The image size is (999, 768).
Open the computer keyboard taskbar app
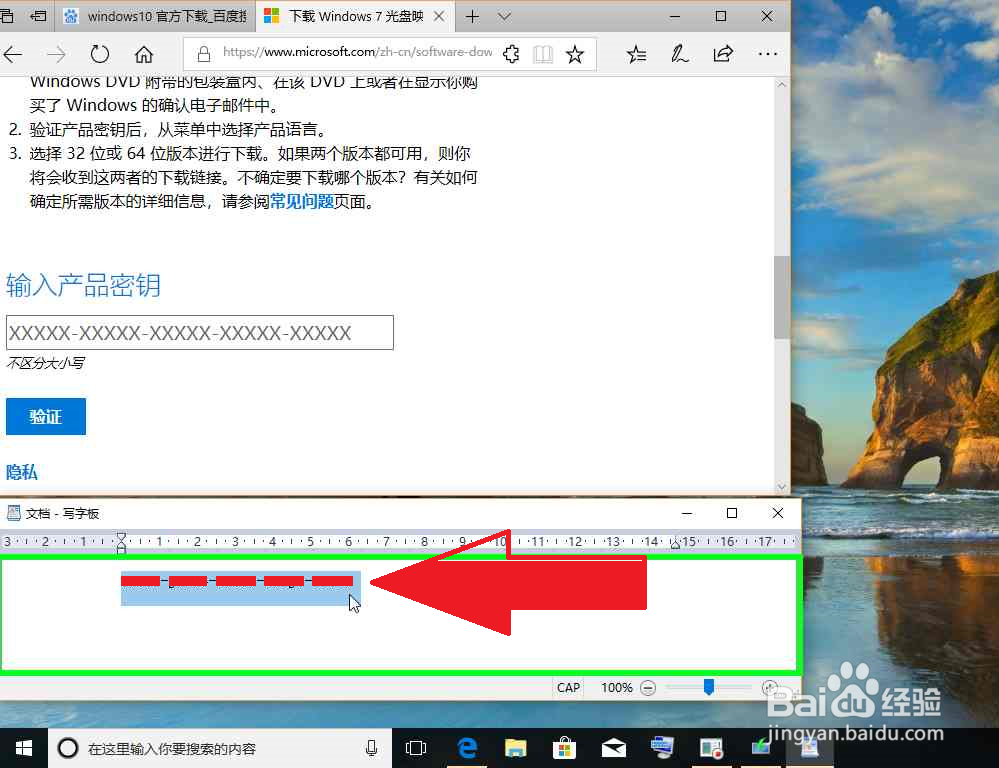tap(662, 748)
